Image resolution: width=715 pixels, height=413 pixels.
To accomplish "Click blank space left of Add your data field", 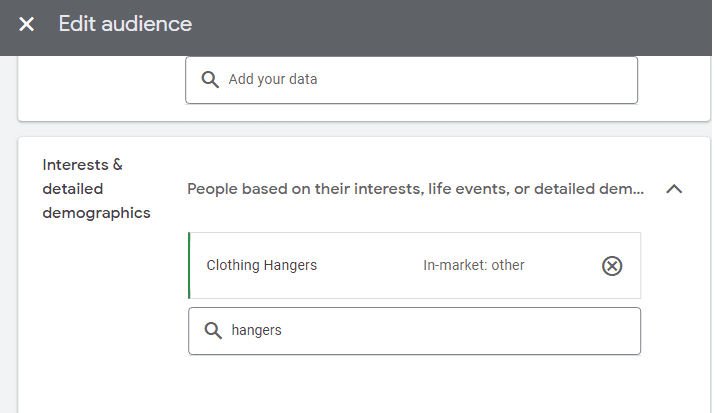I will (100, 85).
